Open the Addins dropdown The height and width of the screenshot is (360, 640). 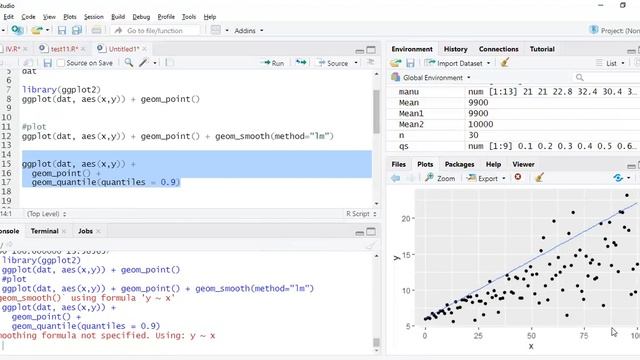(249, 31)
